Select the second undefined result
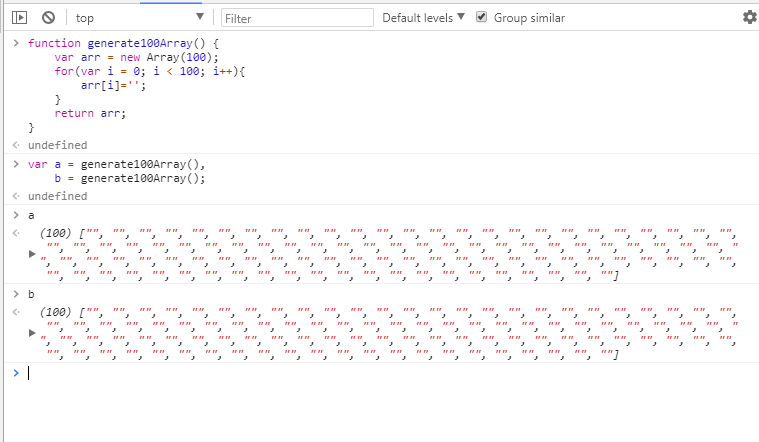759x442 pixels. [x=57, y=197]
